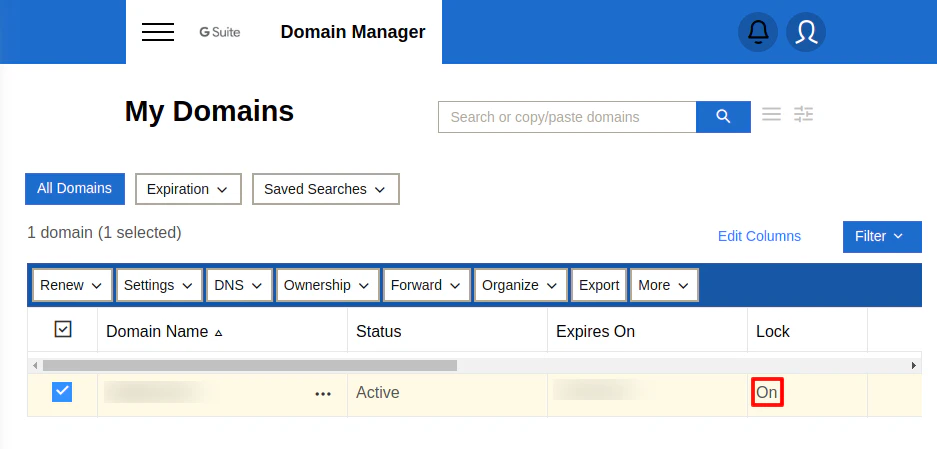Click the Export button

click(599, 285)
